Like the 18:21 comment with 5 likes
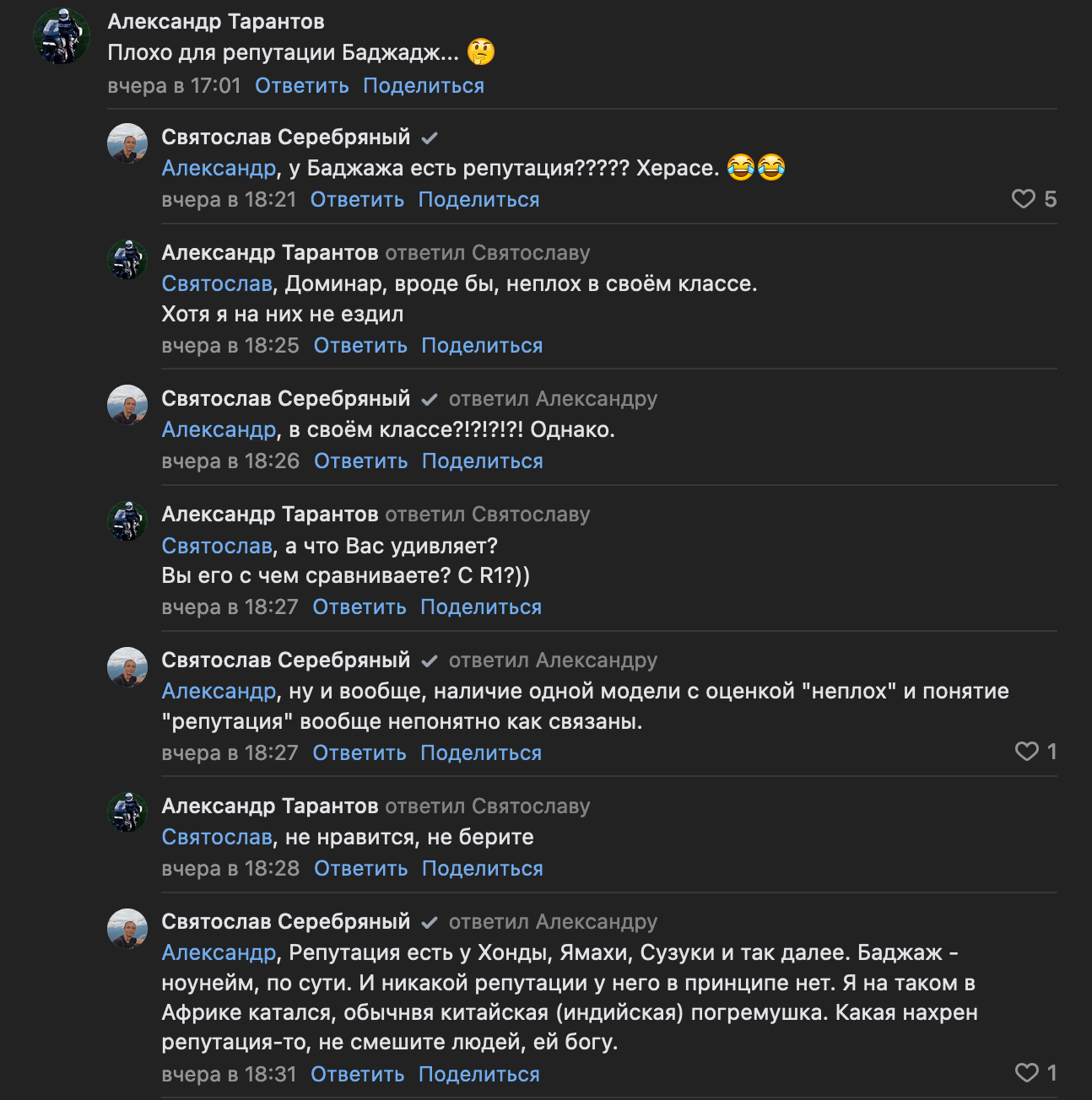 pyautogui.click(x=1024, y=199)
